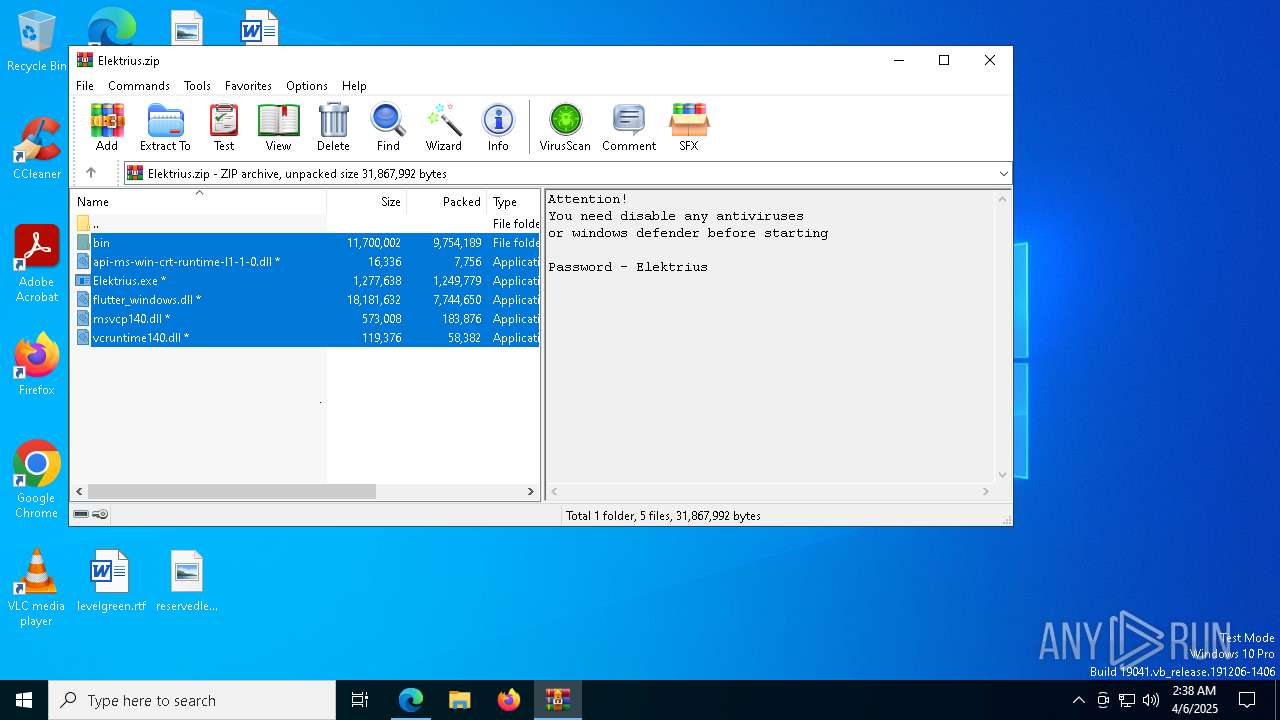1280x720 pixels.
Task: Sort by the Packed column header
Action: (x=446, y=201)
